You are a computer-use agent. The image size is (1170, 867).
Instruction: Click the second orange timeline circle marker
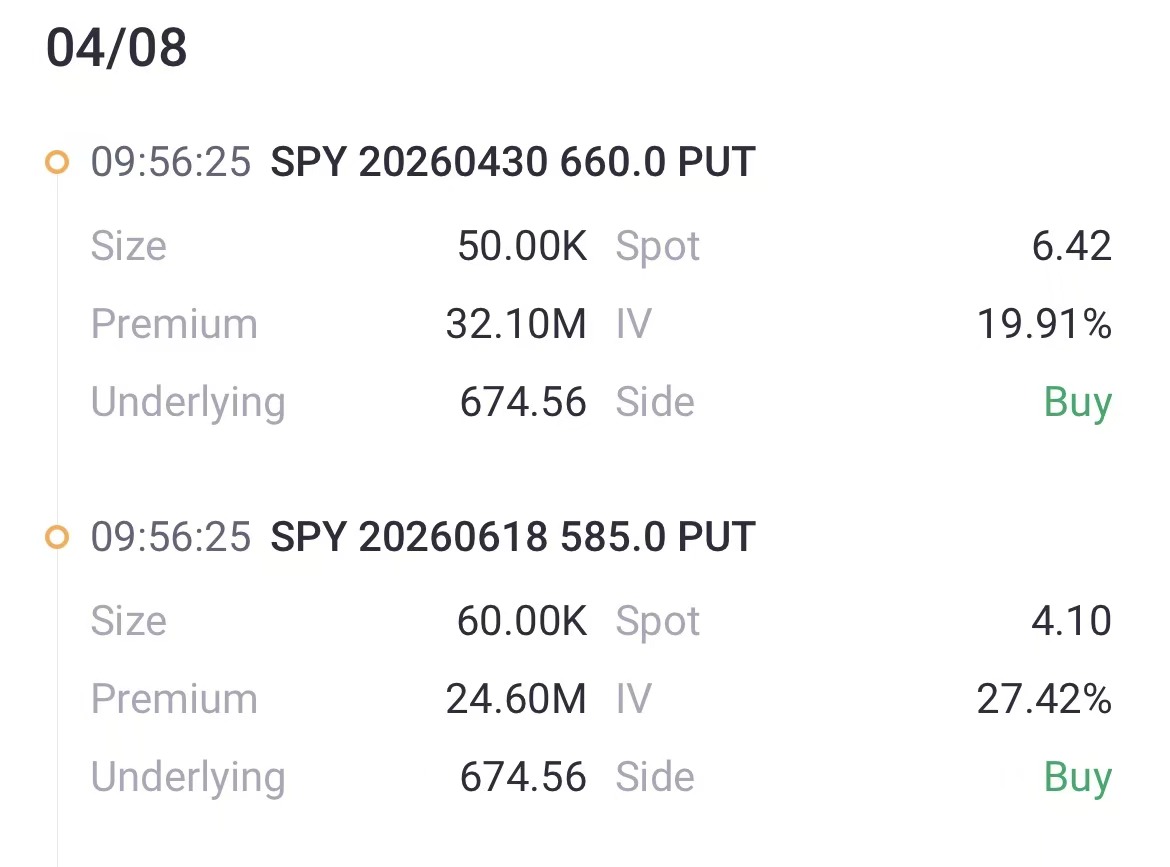coord(57,537)
